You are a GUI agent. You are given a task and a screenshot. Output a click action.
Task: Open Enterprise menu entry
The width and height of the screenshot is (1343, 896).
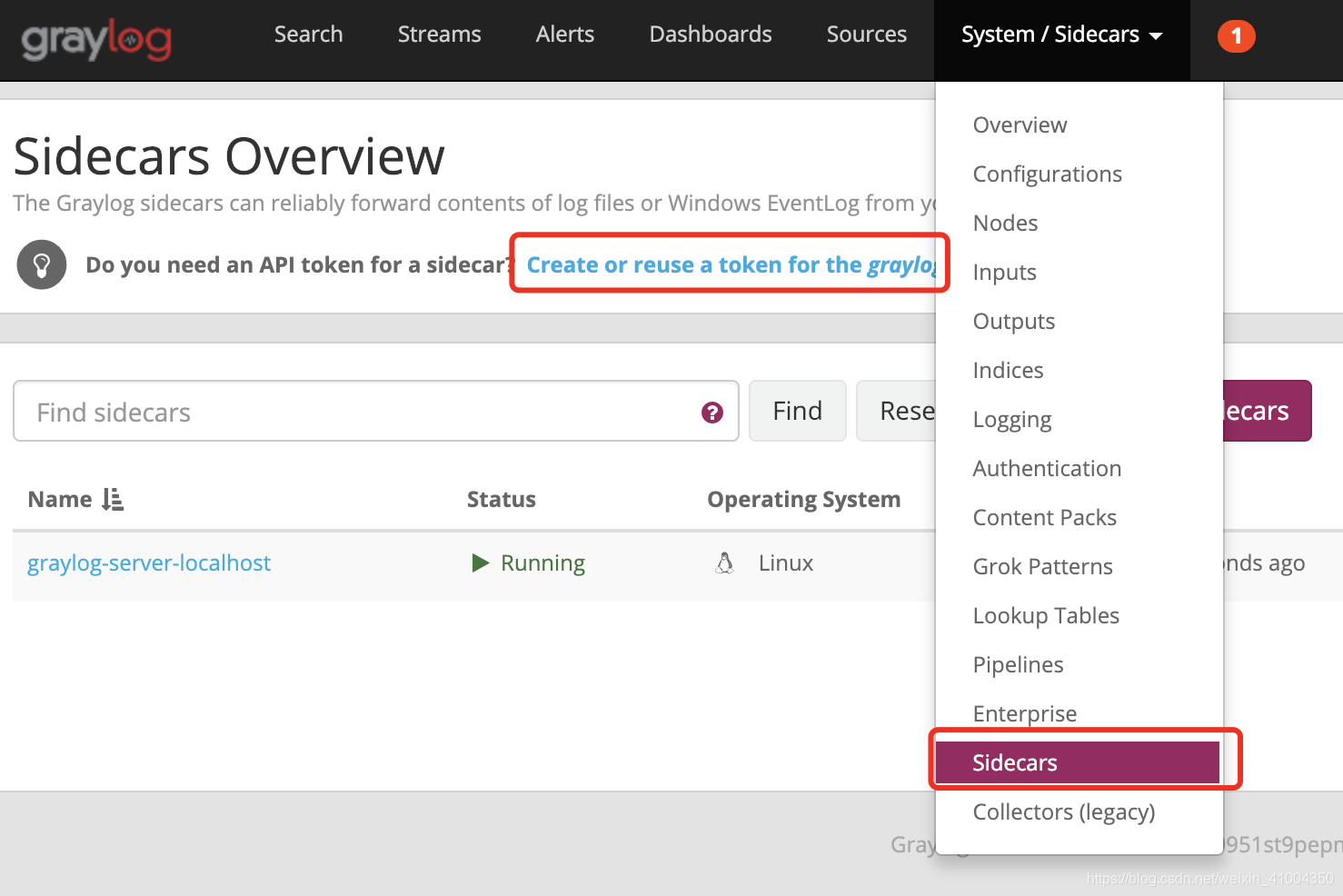1024,714
